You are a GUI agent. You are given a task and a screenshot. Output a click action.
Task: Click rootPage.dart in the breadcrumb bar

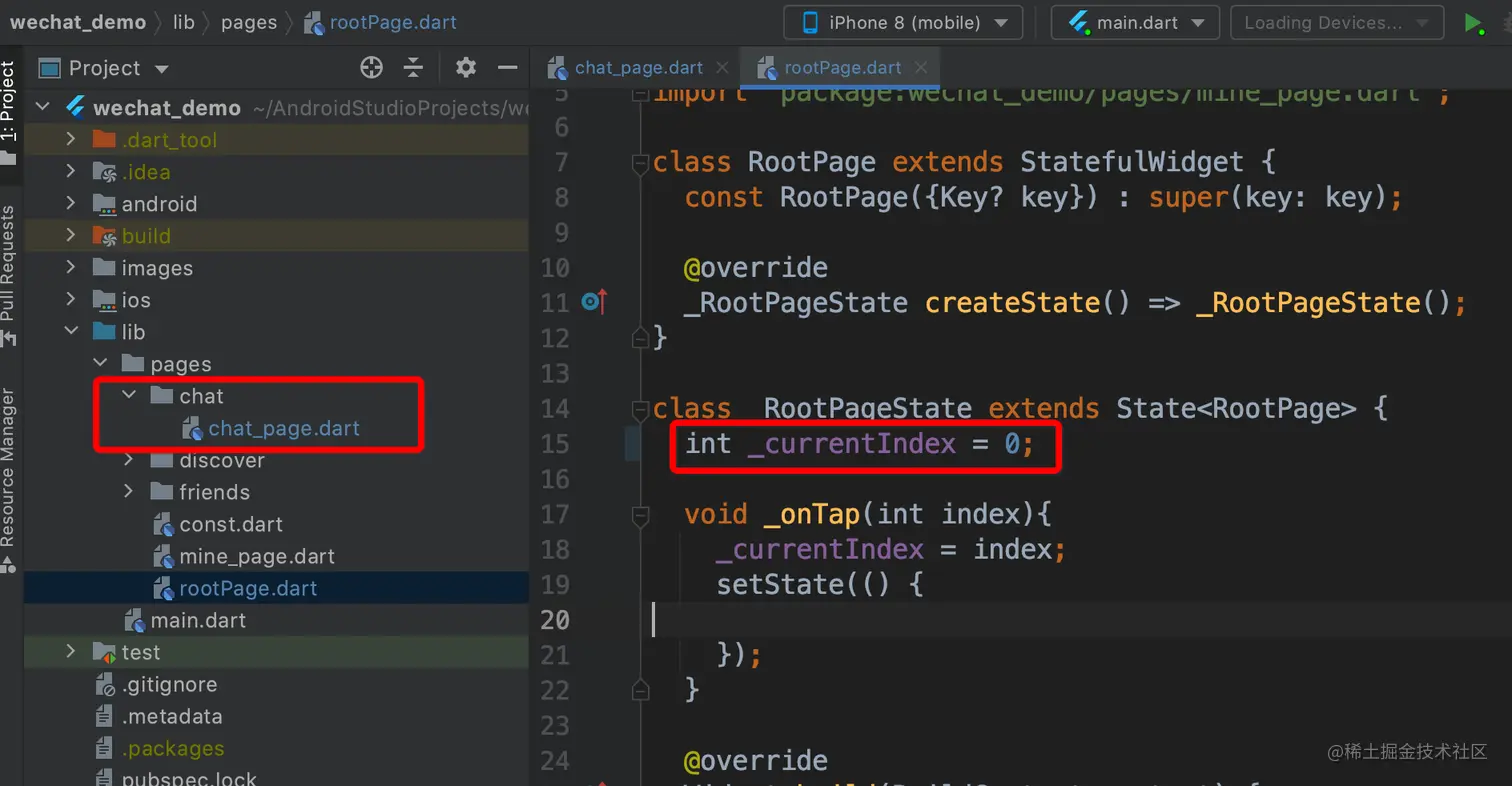[380, 22]
